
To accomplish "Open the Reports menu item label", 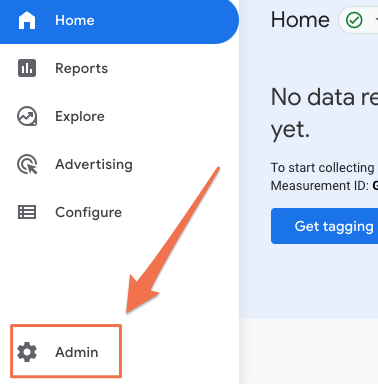I will point(81,68).
